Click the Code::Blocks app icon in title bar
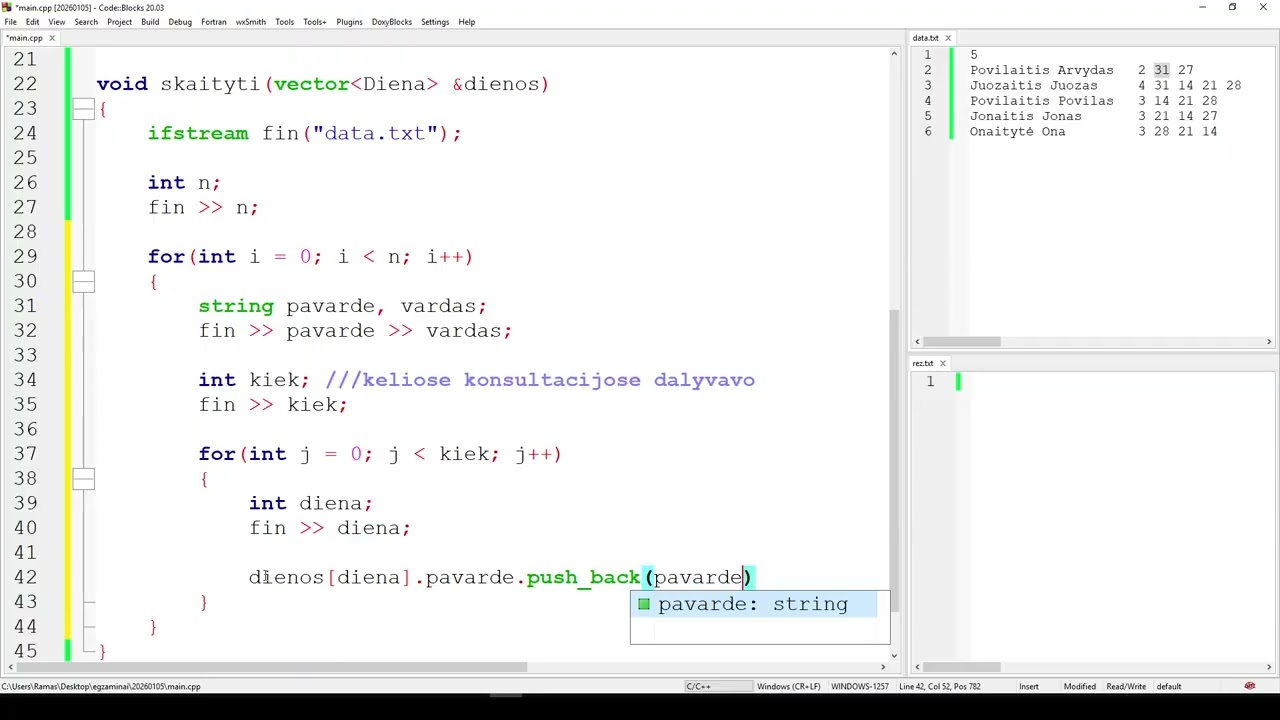Viewport: 1280px width, 720px height. [x=6, y=7]
